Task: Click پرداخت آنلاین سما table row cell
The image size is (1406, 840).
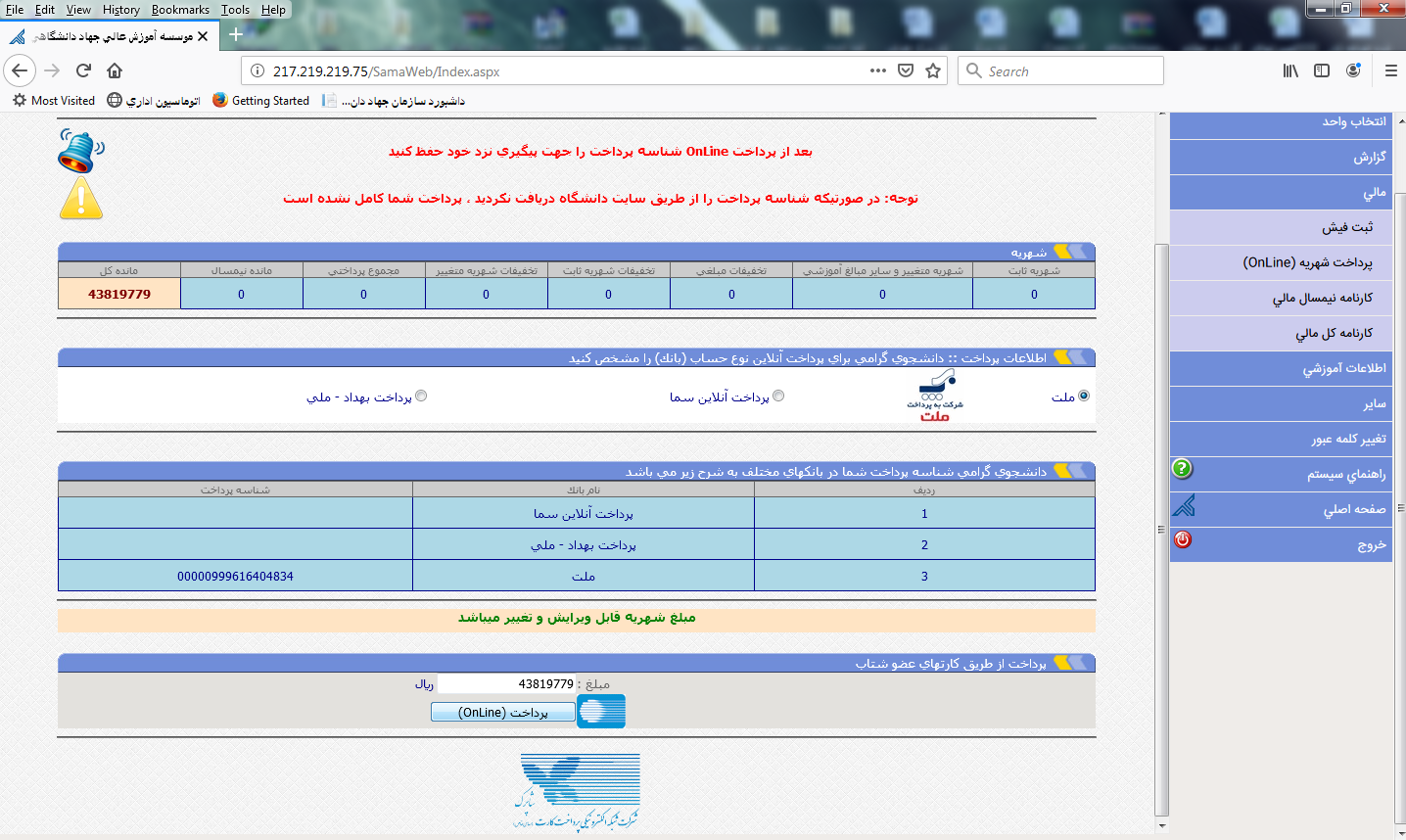Action: pyautogui.click(x=584, y=513)
